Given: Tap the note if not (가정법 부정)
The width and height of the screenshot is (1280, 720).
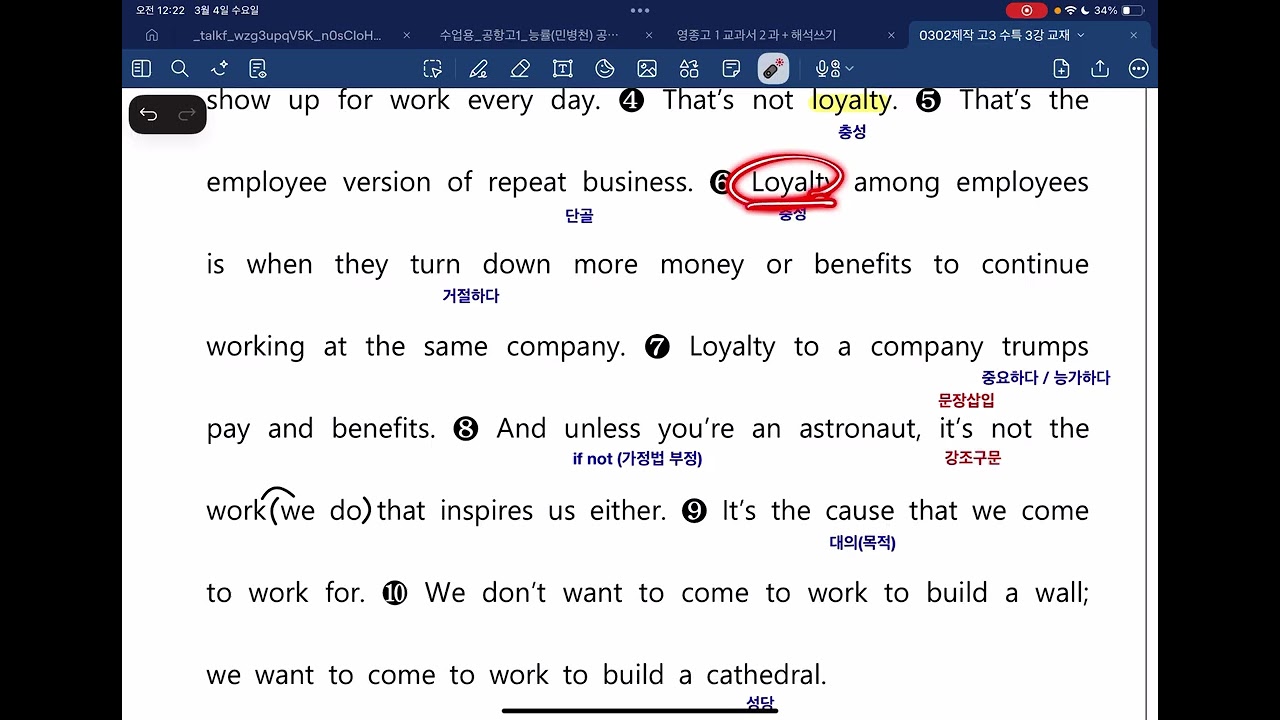Looking at the screenshot, I should pos(637,459).
